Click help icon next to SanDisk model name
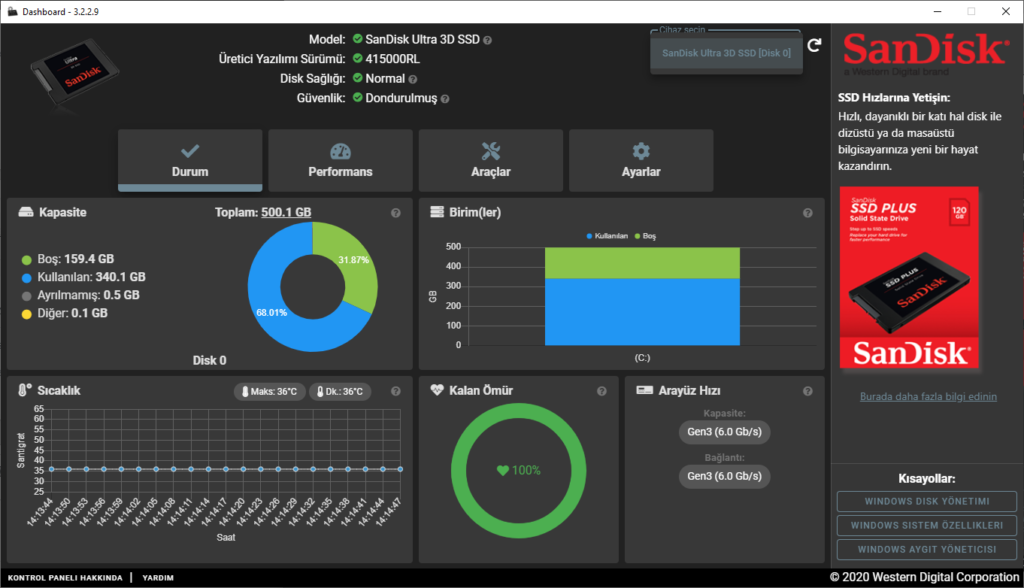The width and height of the screenshot is (1024, 588). [x=488, y=40]
